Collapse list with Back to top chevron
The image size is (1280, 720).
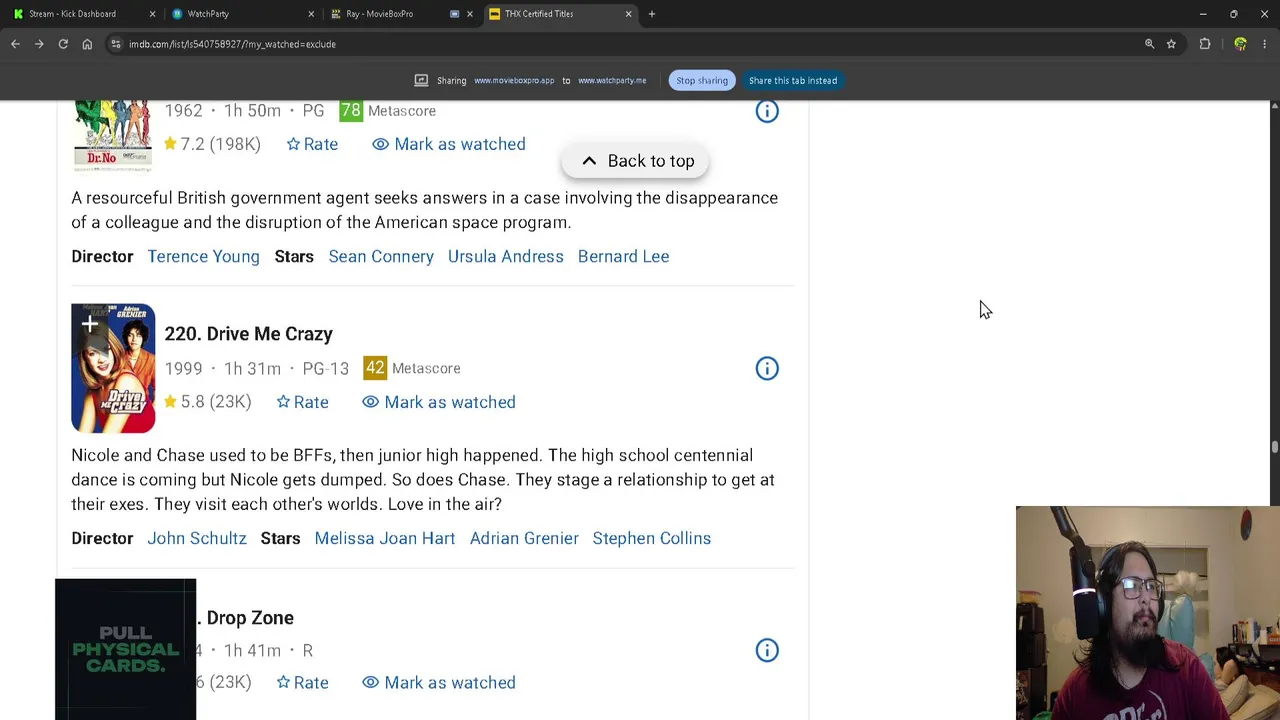coord(589,161)
